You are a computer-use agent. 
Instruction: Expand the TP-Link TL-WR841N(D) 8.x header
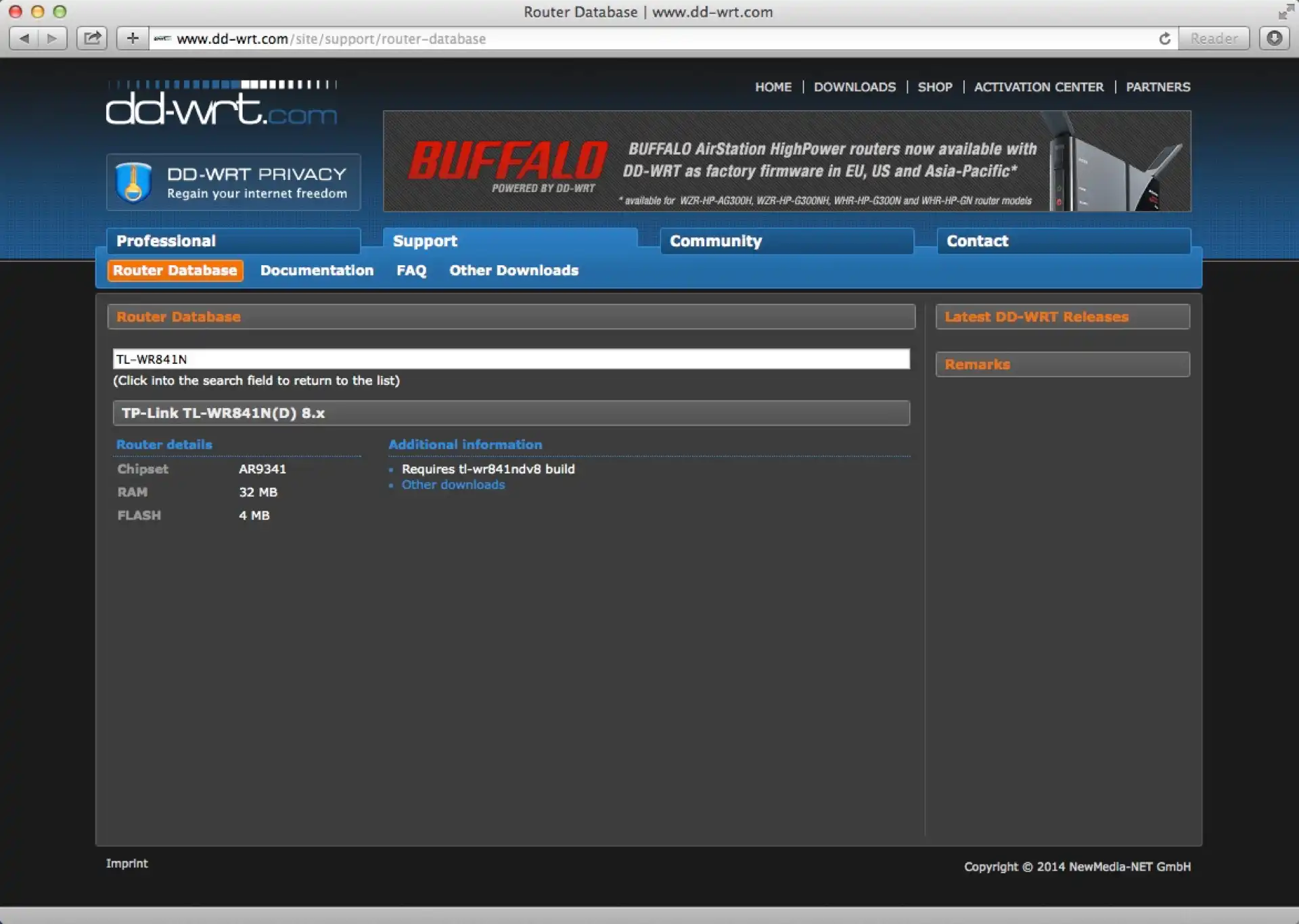pos(511,413)
